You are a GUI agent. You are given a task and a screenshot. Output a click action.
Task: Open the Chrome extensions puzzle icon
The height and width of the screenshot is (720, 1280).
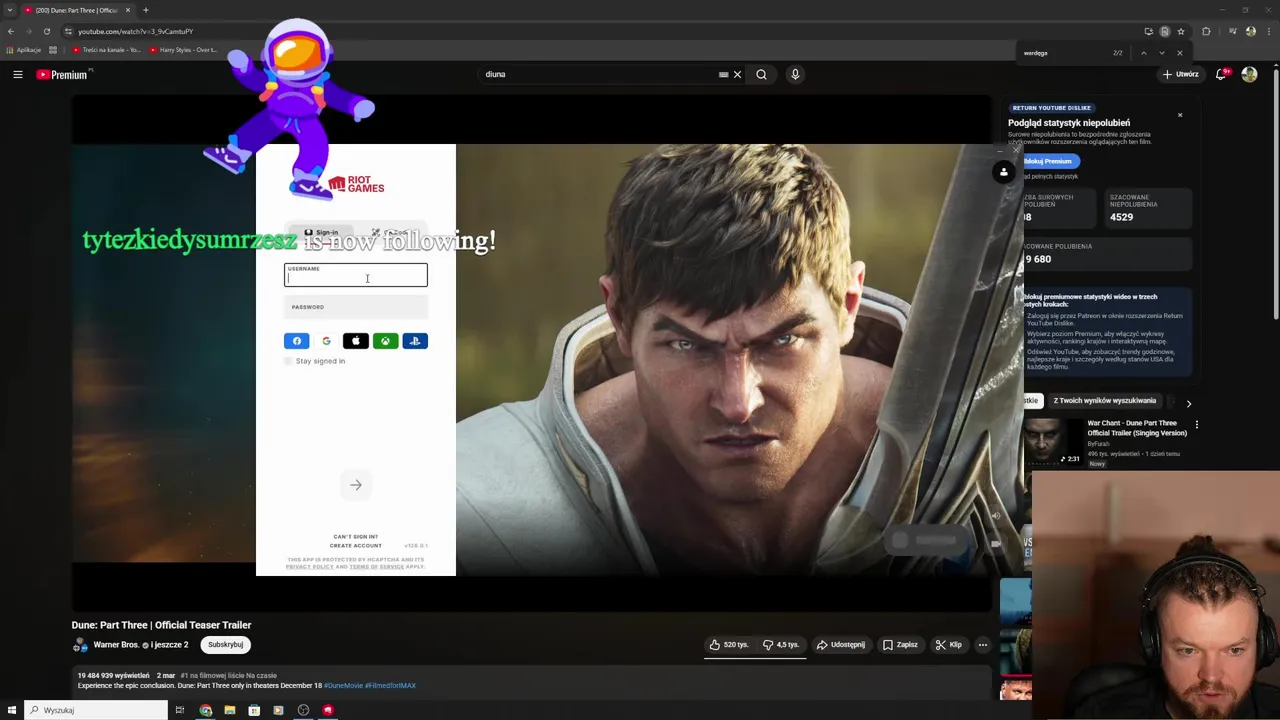click(1206, 31)
